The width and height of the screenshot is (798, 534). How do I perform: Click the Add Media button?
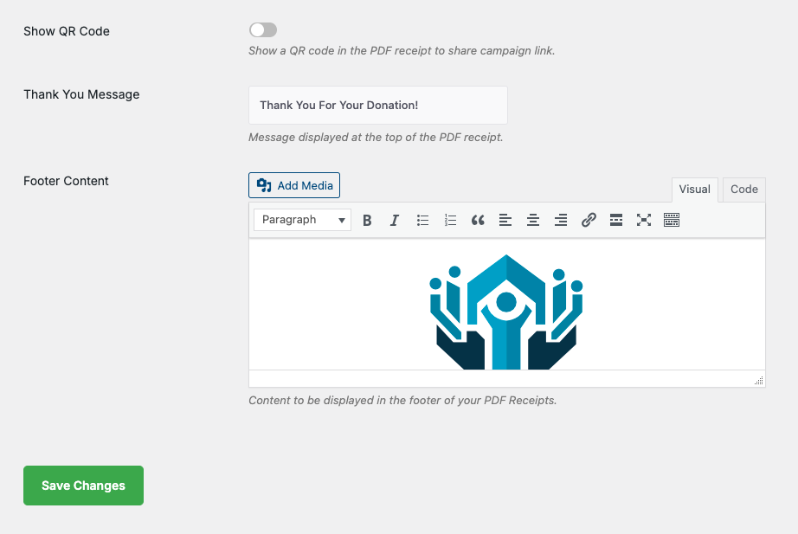tap(294, 185)
